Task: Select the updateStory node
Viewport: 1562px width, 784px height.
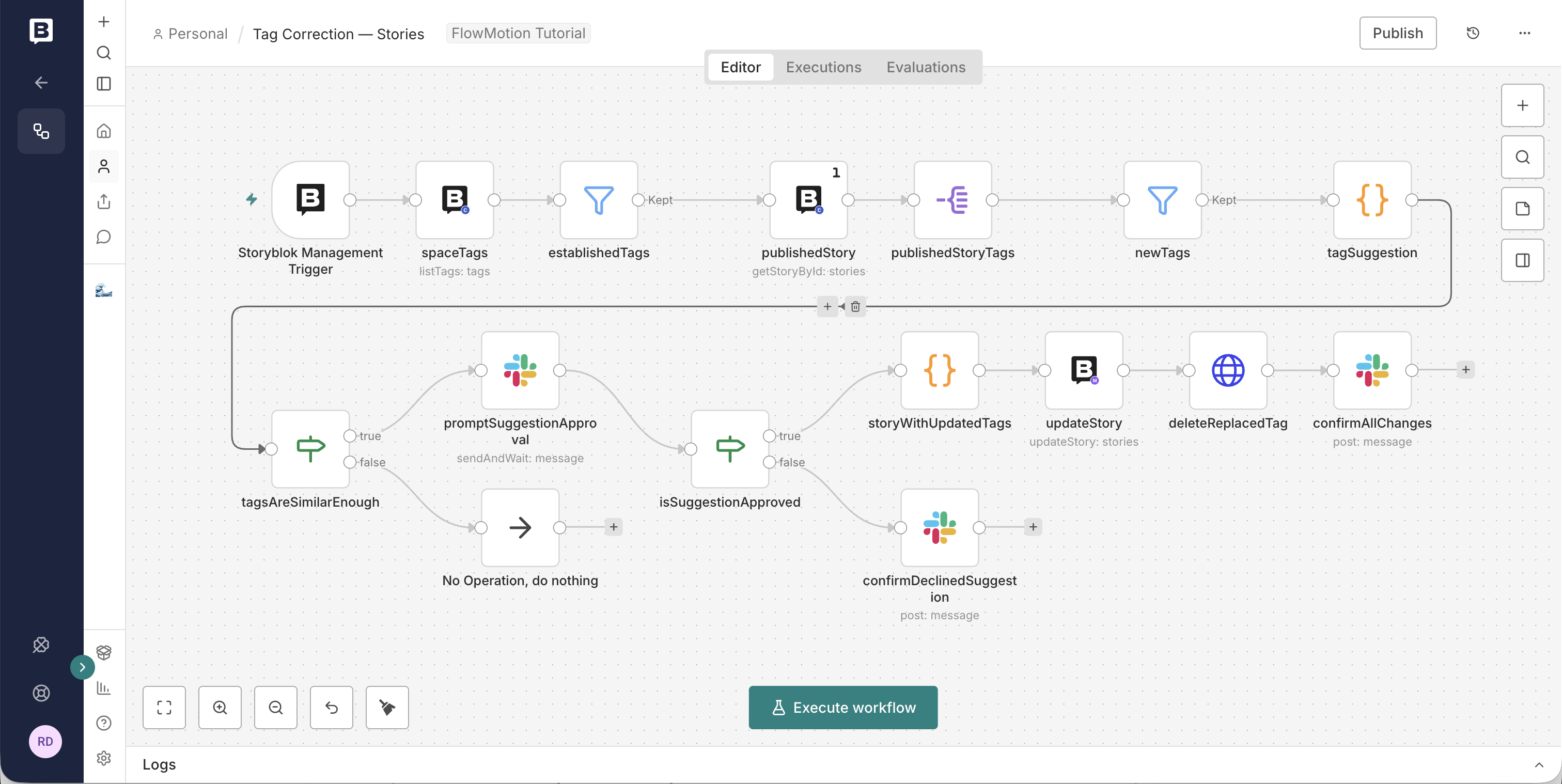Action: click(x=1084, y=370)
